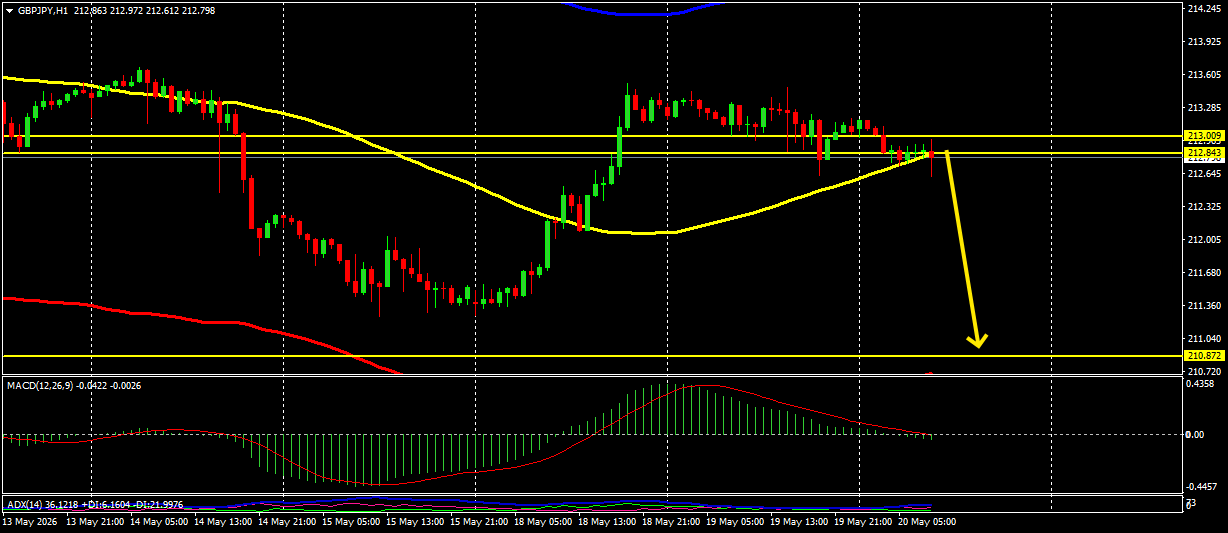Click the 18 May 05:00 time label
Image resolution: width=1228 pixels, height=533 pixels.
point(541,522)
